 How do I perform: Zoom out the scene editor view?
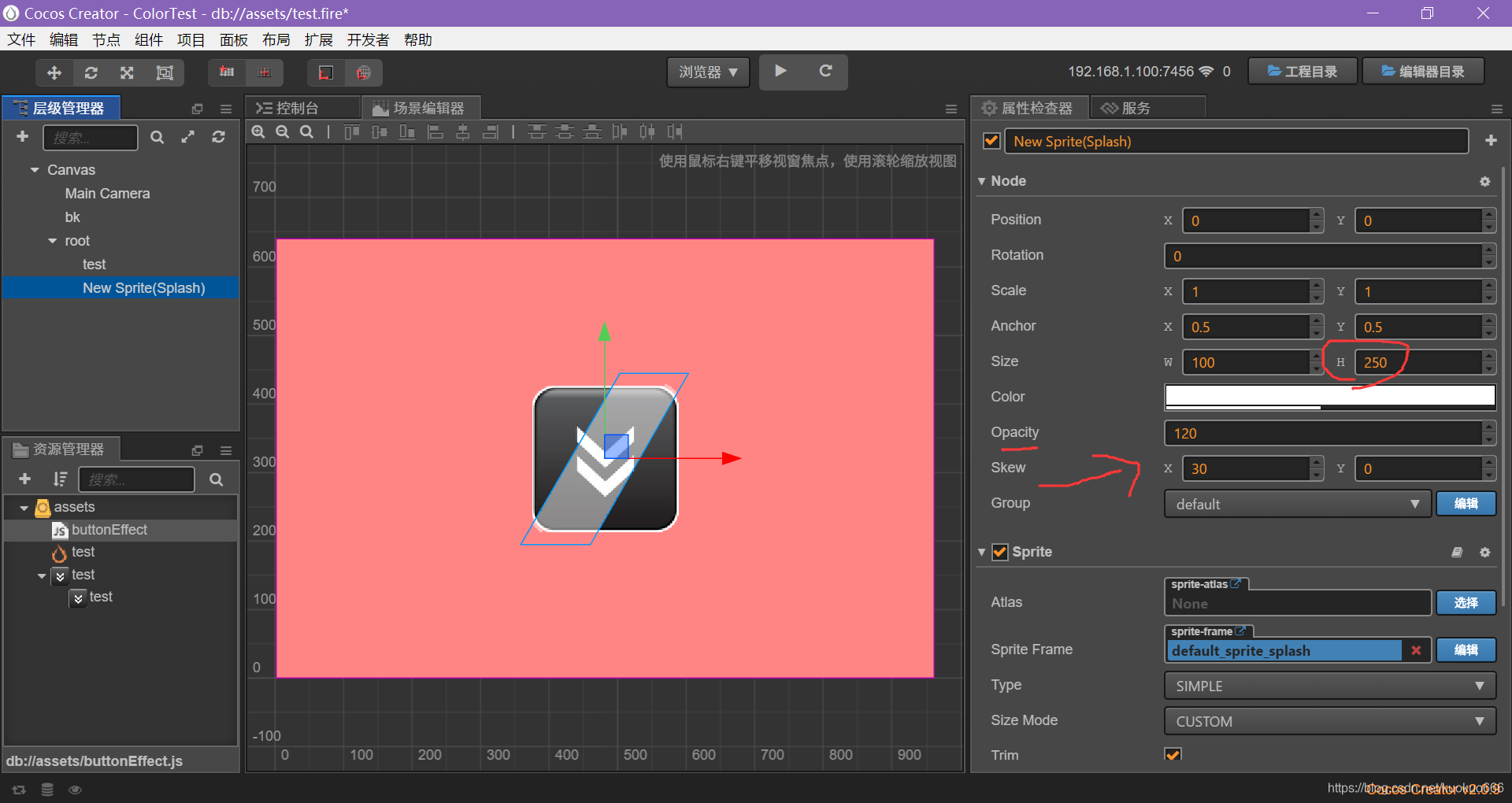282,131
